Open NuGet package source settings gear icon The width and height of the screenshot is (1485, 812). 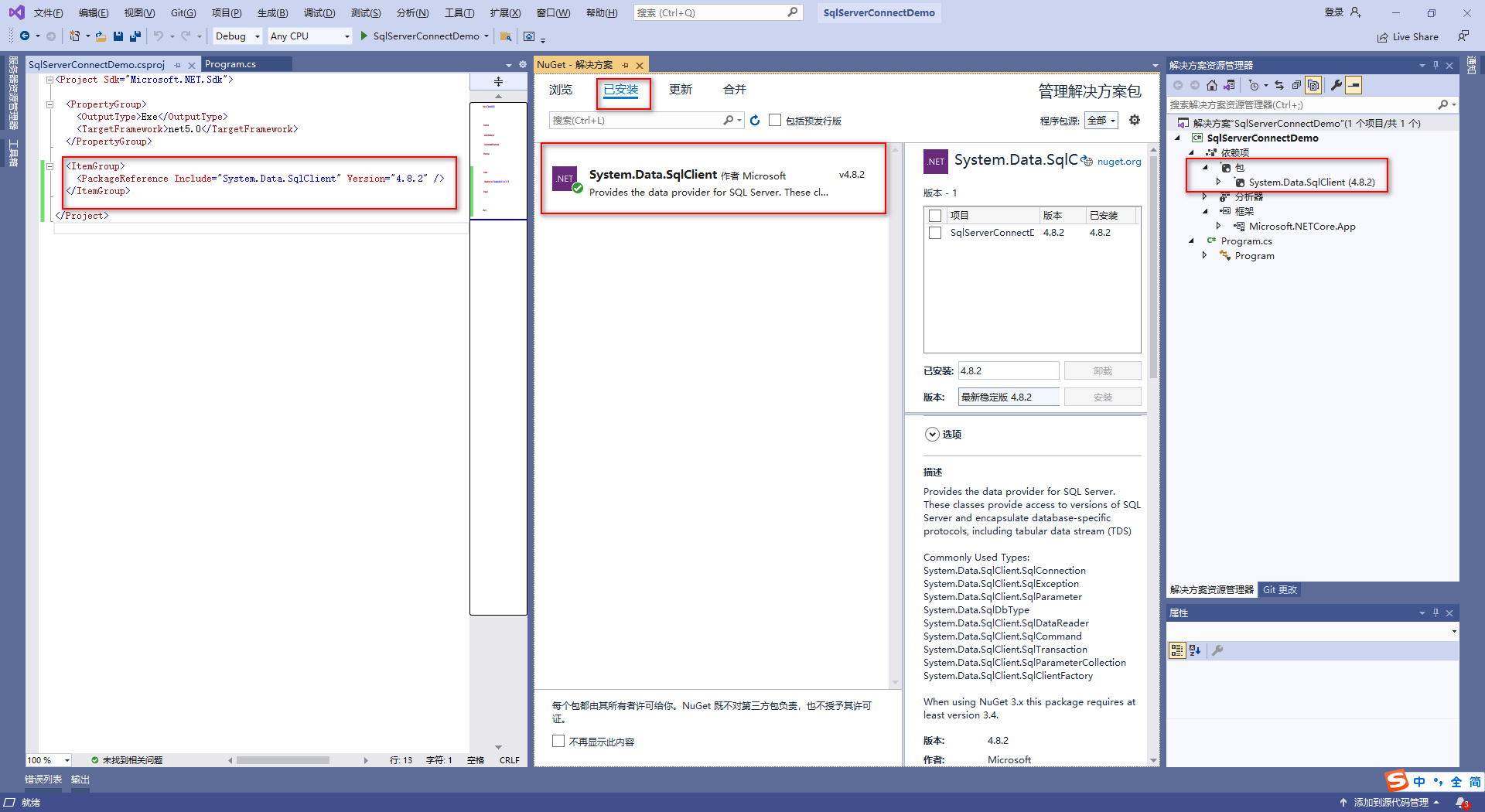1134,120
